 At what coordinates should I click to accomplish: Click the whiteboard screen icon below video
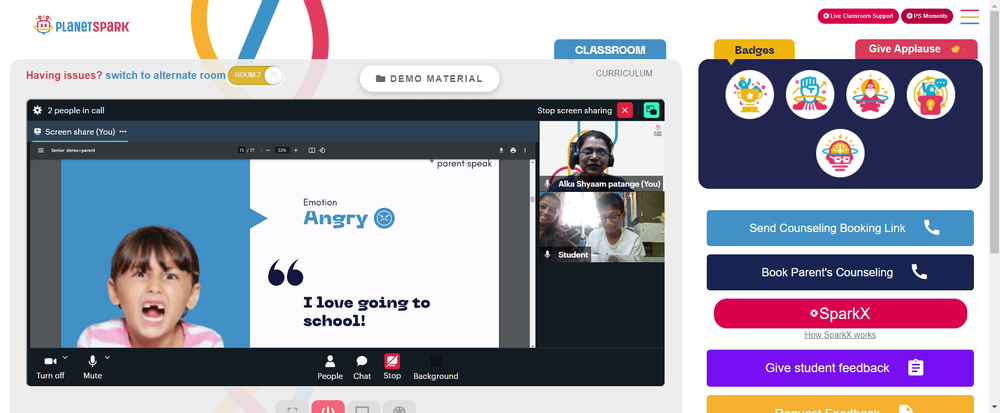tap(363, 408)
